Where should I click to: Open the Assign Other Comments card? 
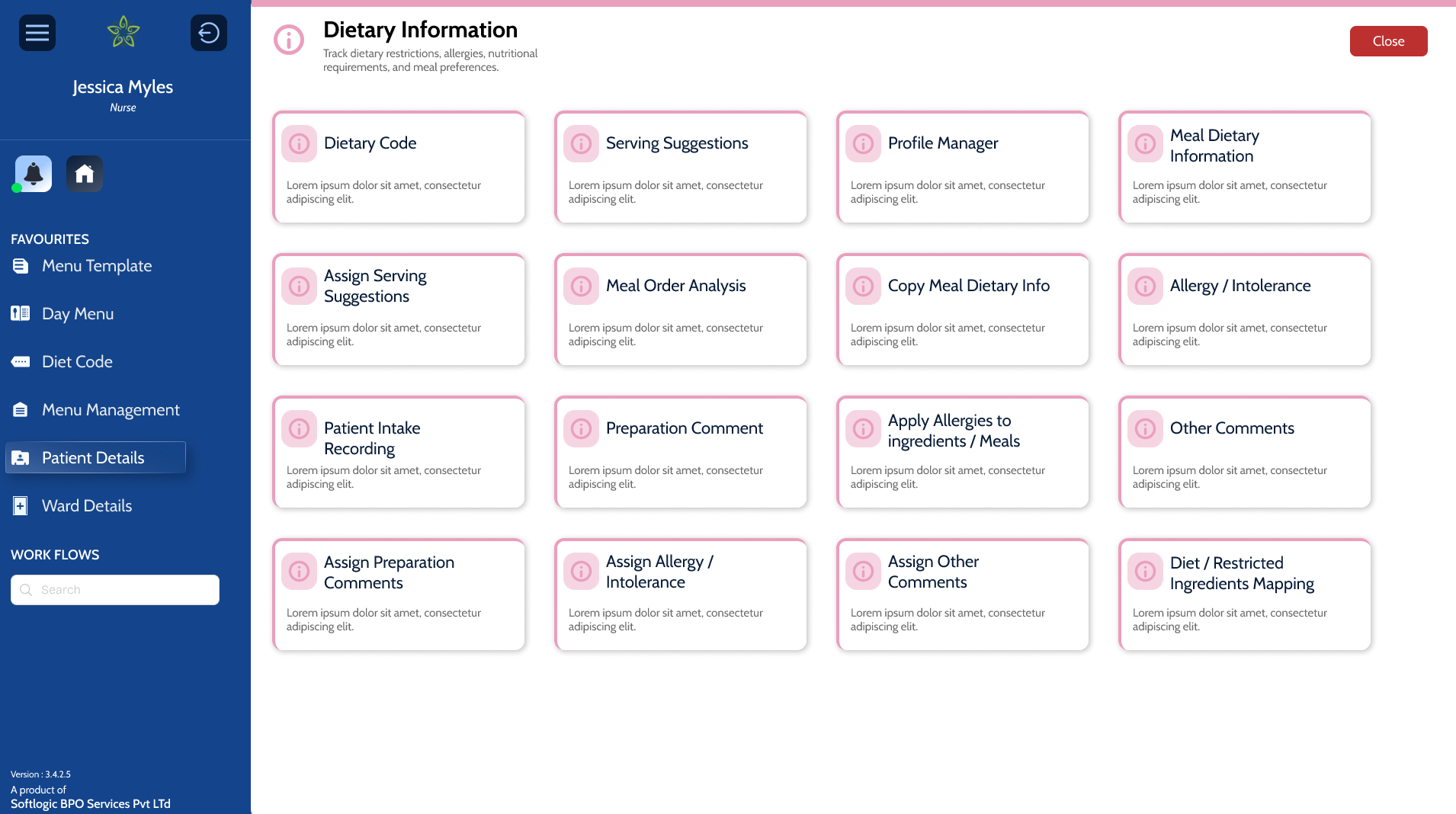coord(963,595)
